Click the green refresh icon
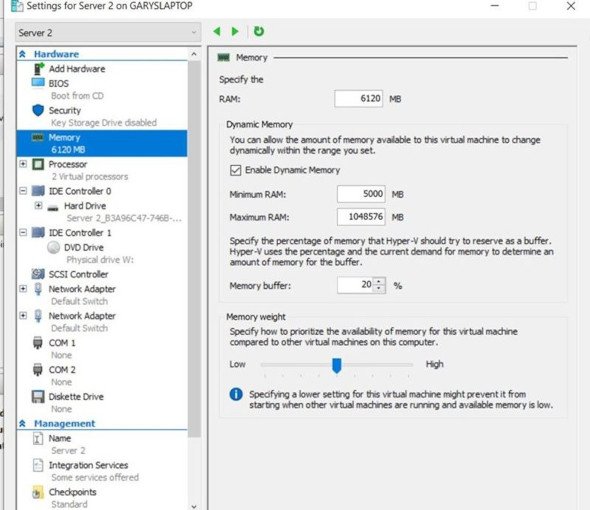This screenshot has height=510, width=590. tap(259, 31)
